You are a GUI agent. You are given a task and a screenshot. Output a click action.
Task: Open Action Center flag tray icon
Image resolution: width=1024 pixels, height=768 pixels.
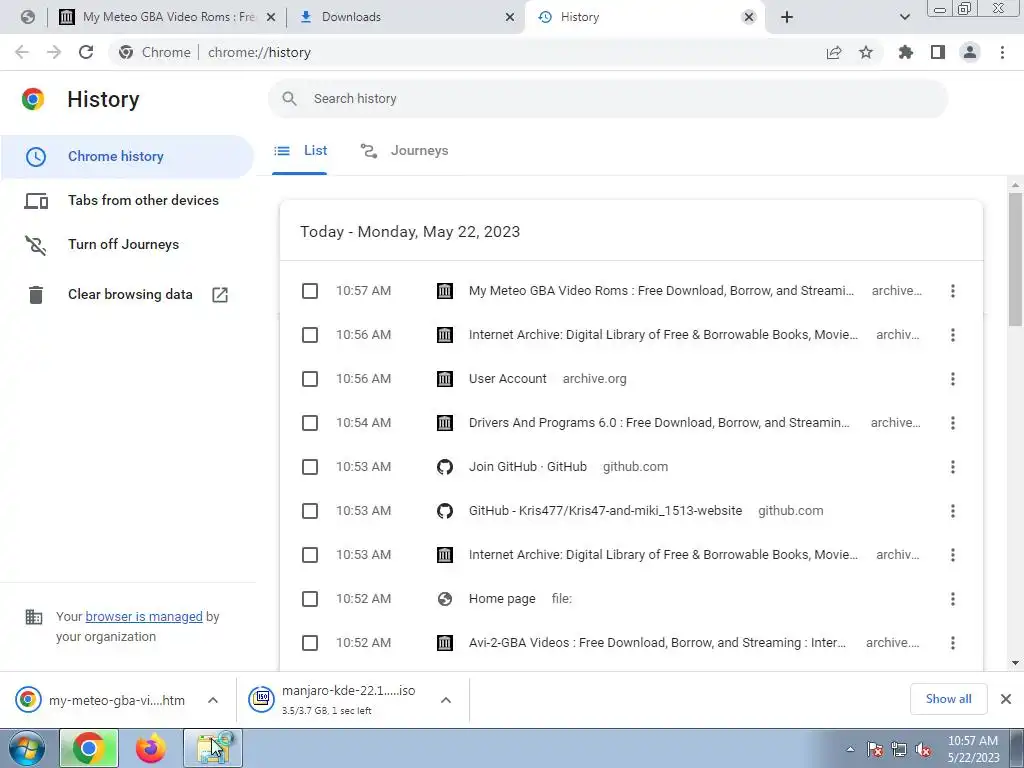tap(875, 750)
